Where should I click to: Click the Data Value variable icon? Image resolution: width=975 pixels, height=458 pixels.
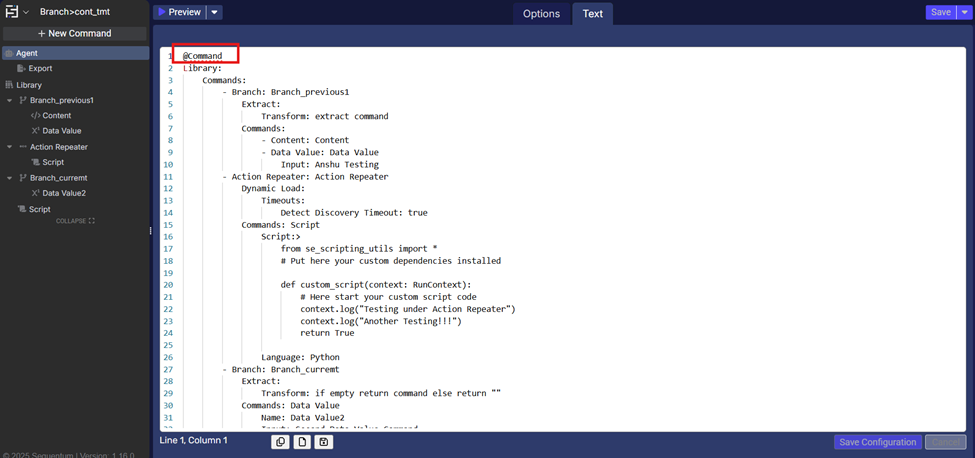pos(35,131)
